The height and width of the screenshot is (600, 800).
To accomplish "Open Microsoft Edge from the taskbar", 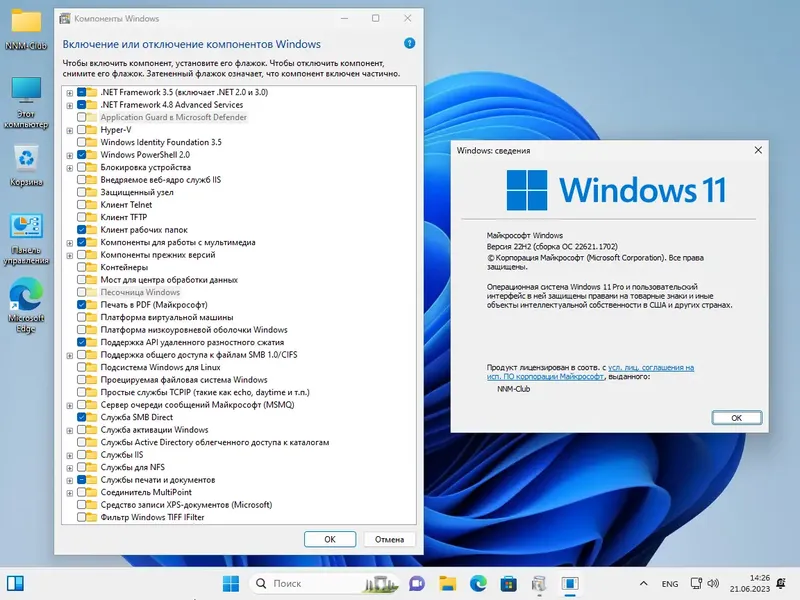I will [x=478, y=583].
